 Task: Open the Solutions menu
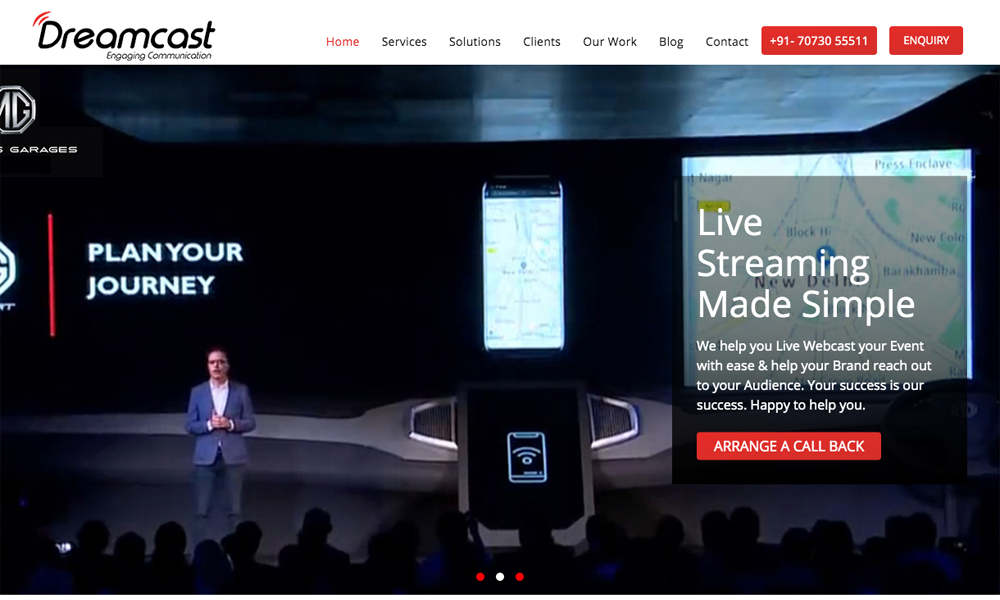474,42
